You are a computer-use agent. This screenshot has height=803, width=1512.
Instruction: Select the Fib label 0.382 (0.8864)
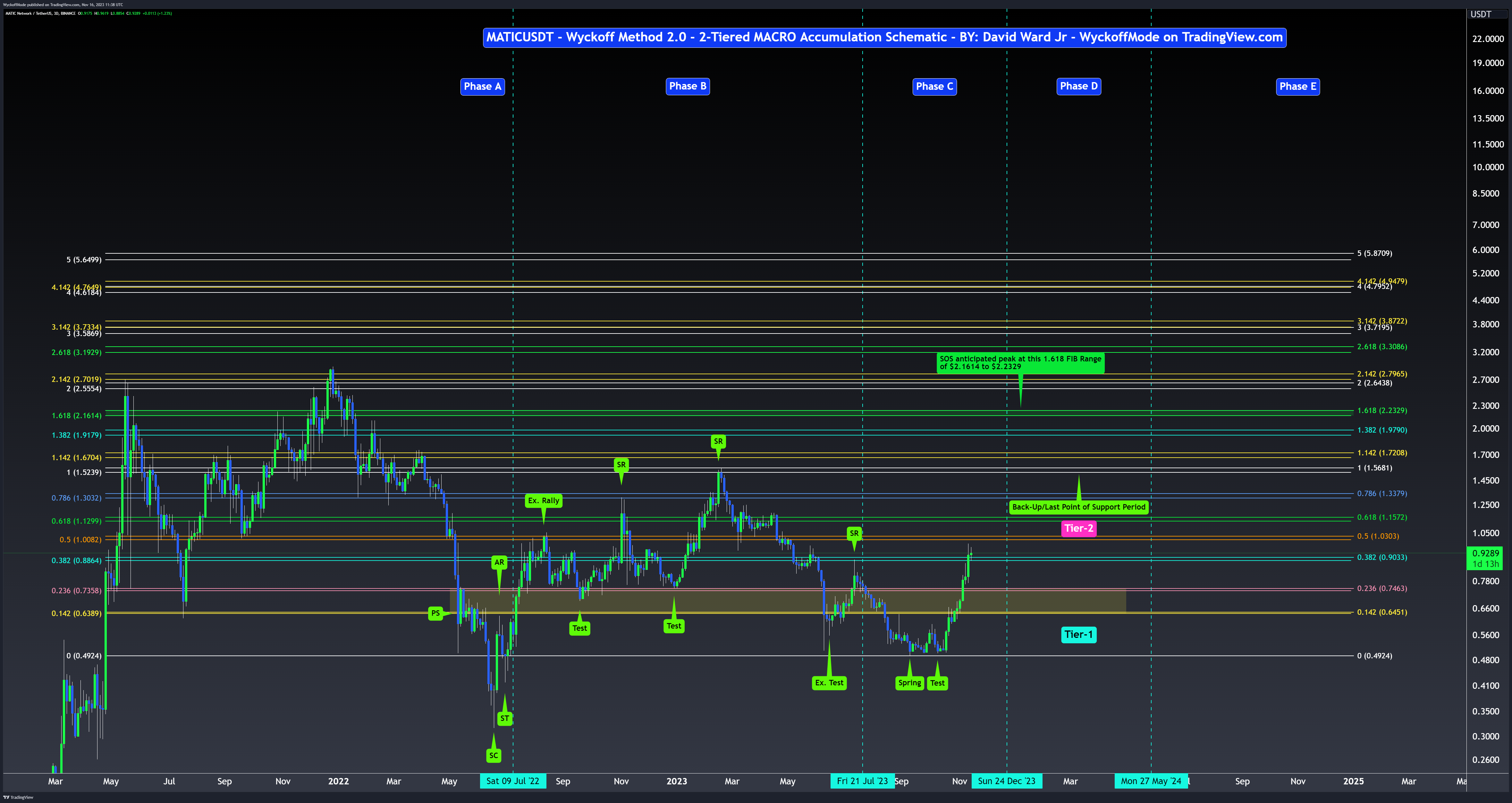76,561
